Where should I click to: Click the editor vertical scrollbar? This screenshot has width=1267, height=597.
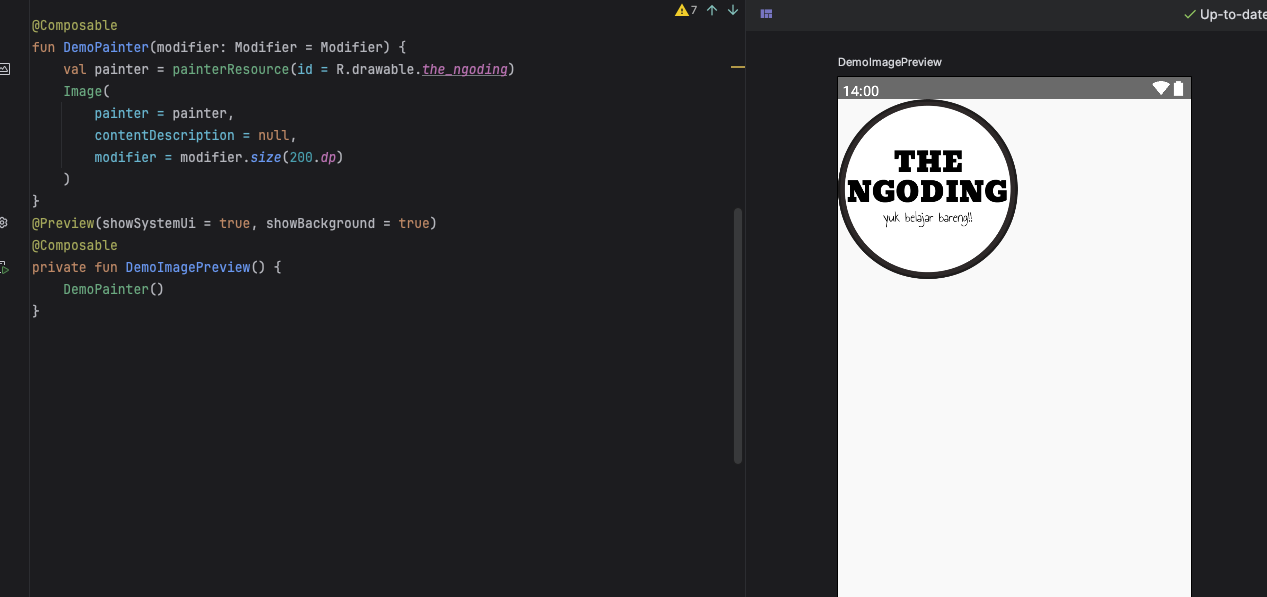point(738,335)
